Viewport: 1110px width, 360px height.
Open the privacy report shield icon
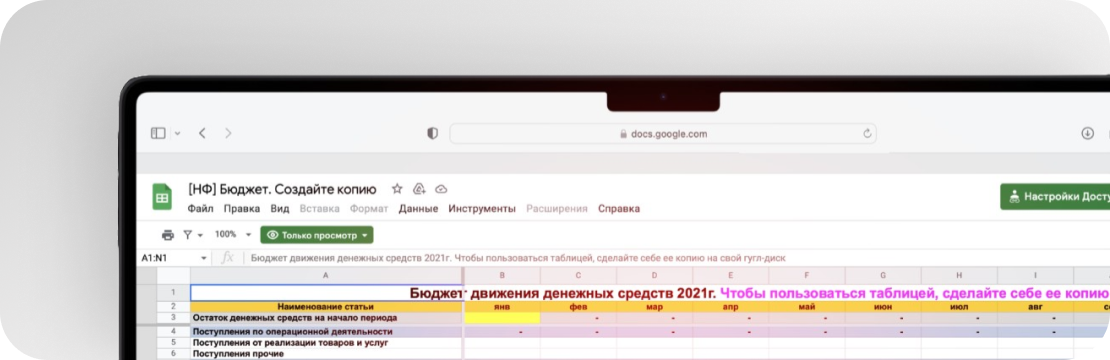point(433,133)
